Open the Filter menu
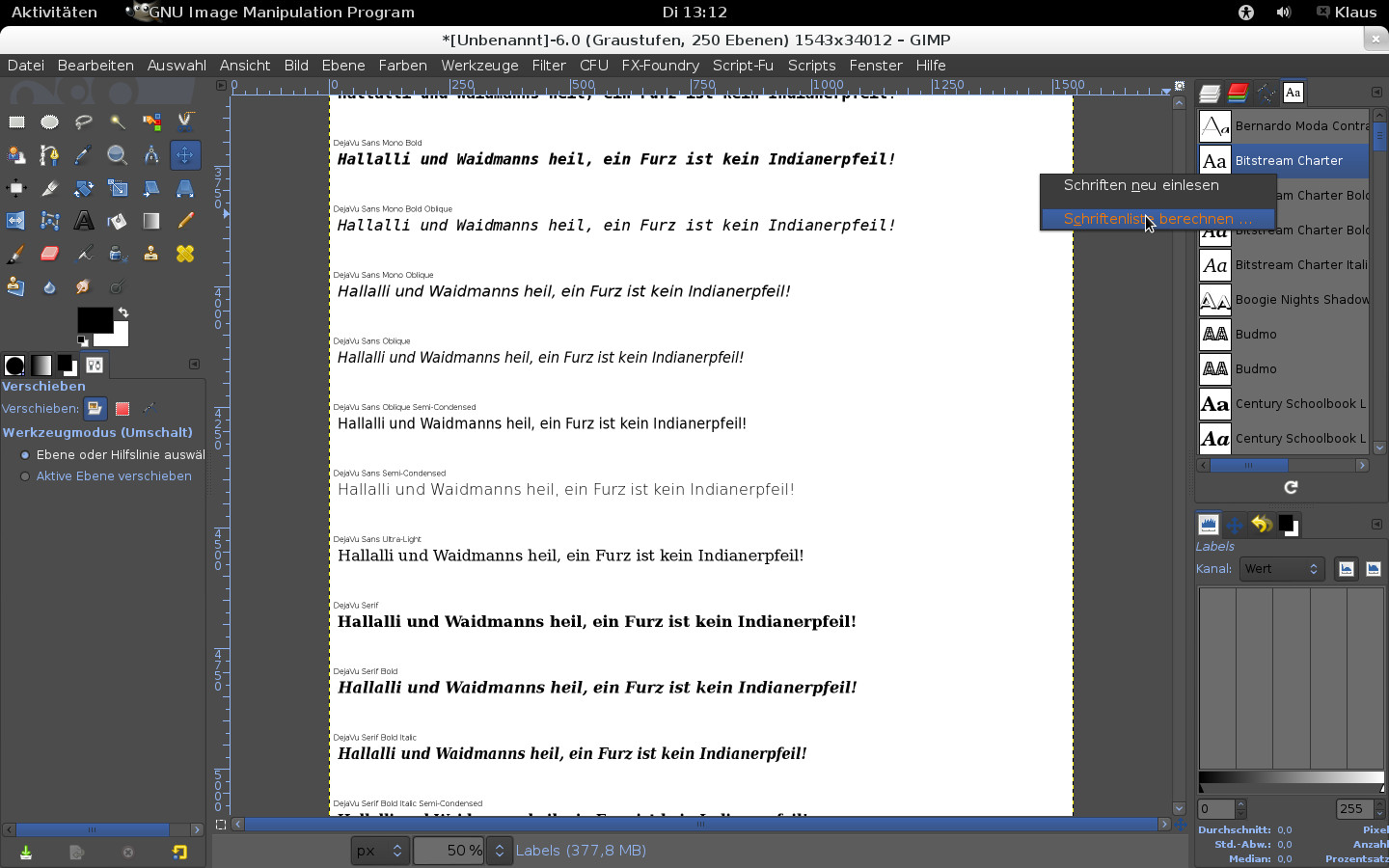 point(549,66)
